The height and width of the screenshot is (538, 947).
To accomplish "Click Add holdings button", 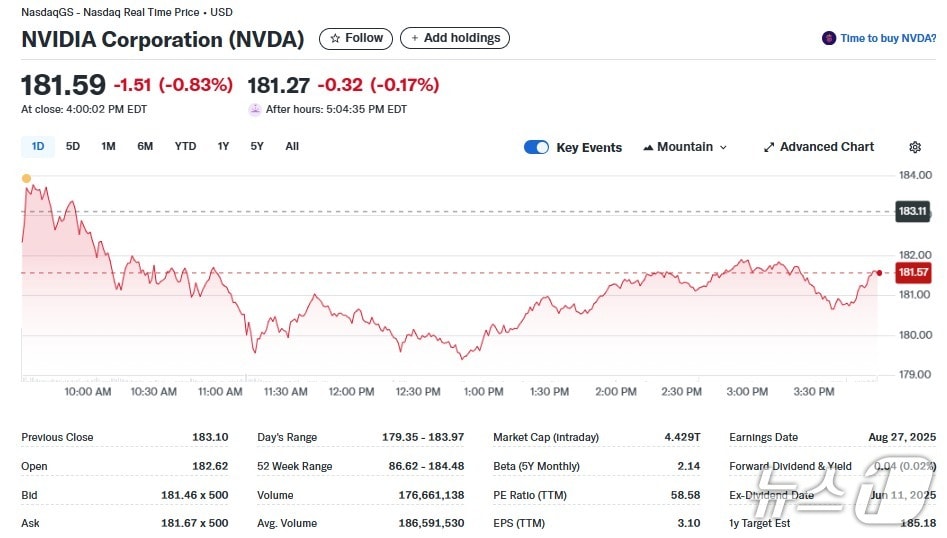I will 455,38.
